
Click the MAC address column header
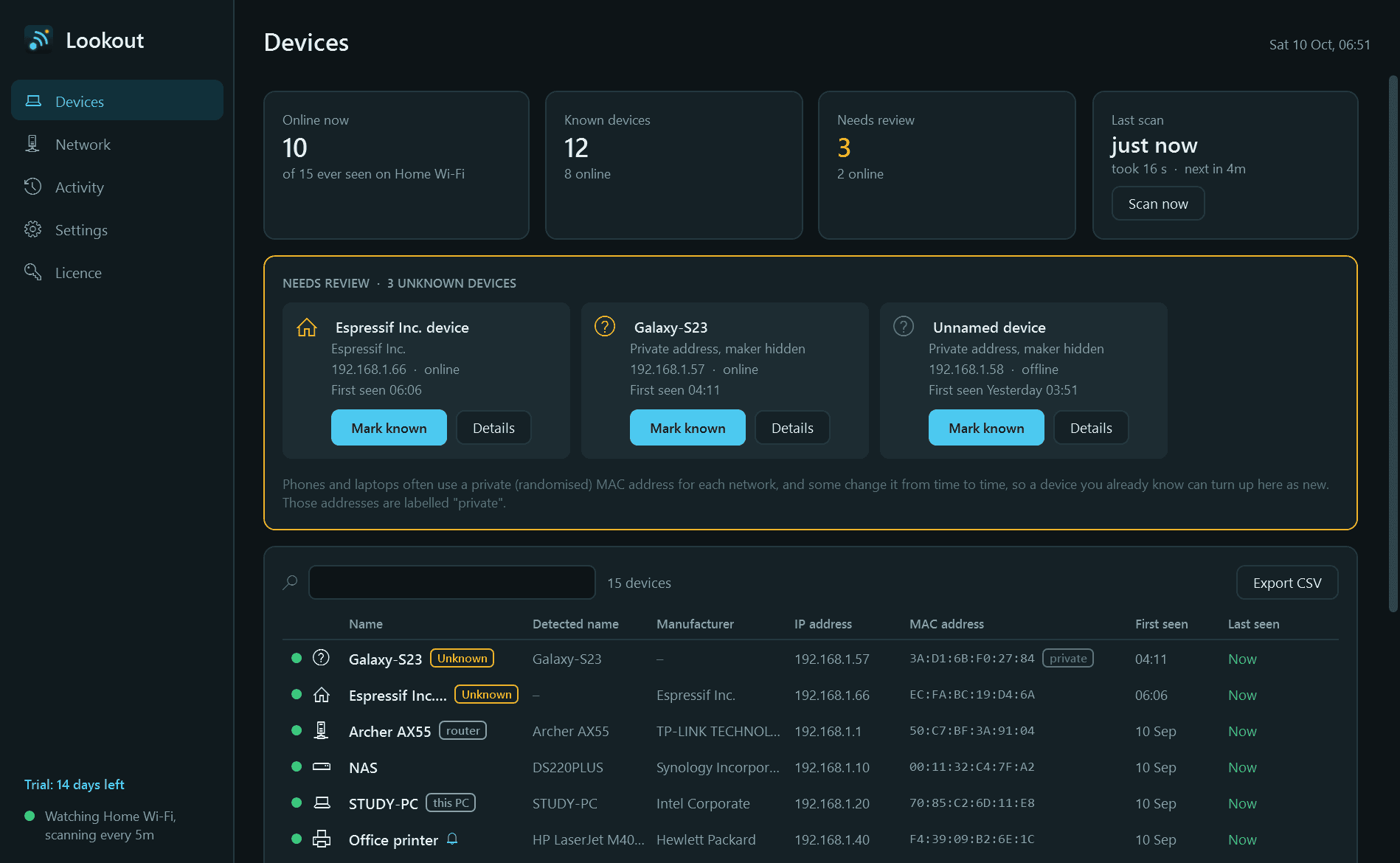tap(946, 624)
